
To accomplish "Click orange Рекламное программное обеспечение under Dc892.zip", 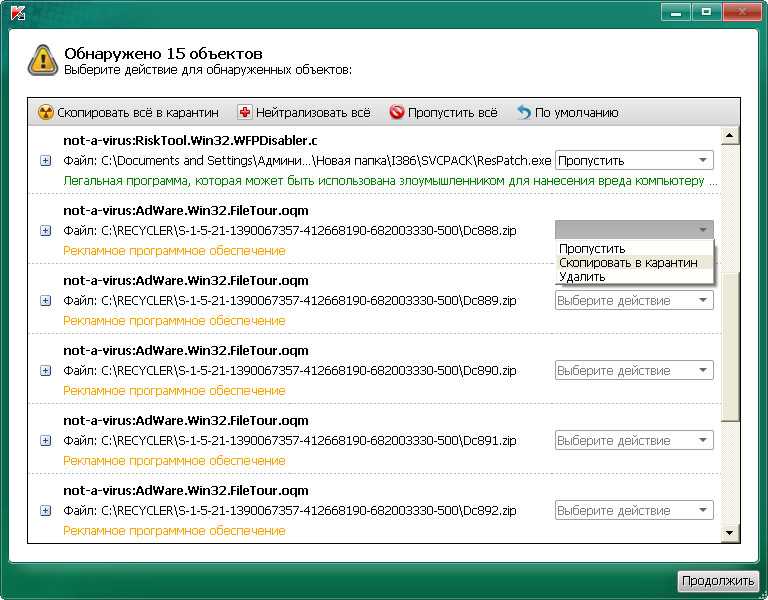I will 174,531.
